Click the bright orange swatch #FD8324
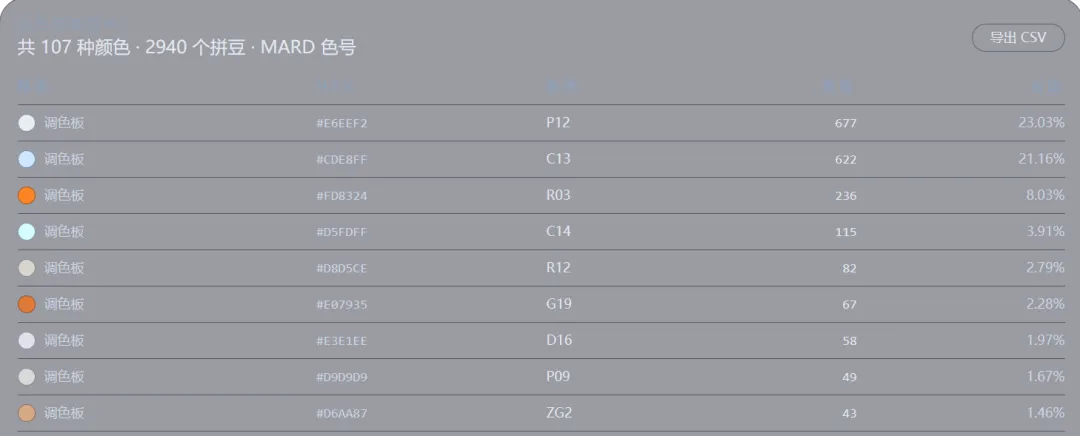This screenshot has width=1080, height=436. pyautogui.click(x=26, y=196)
